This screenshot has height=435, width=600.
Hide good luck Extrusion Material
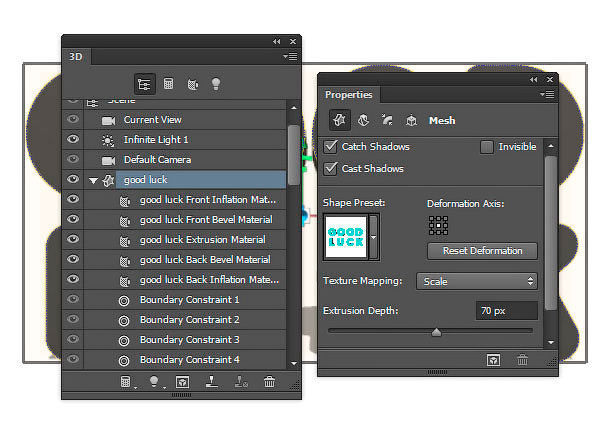coord(73,239)
